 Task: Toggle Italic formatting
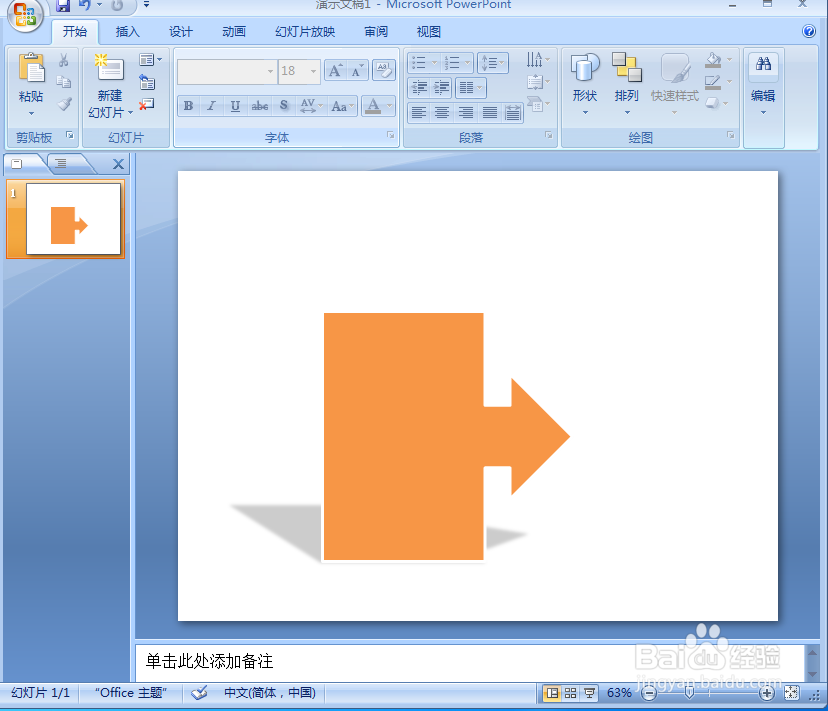click(x=212, y=106)
